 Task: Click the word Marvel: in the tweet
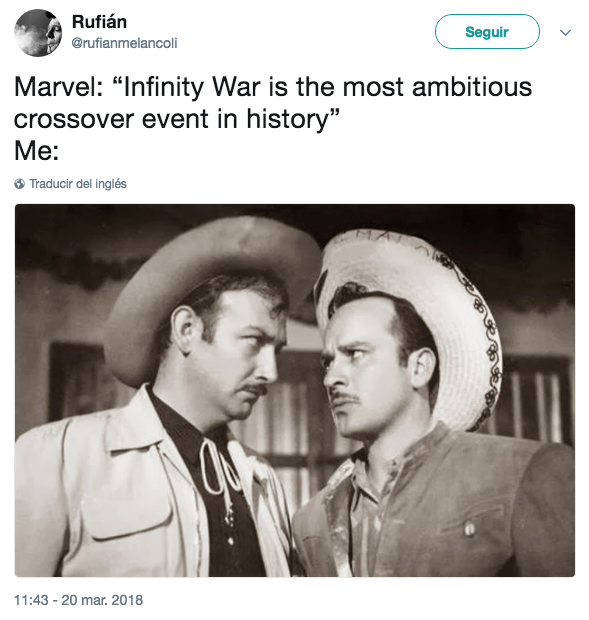click(59, 87)
